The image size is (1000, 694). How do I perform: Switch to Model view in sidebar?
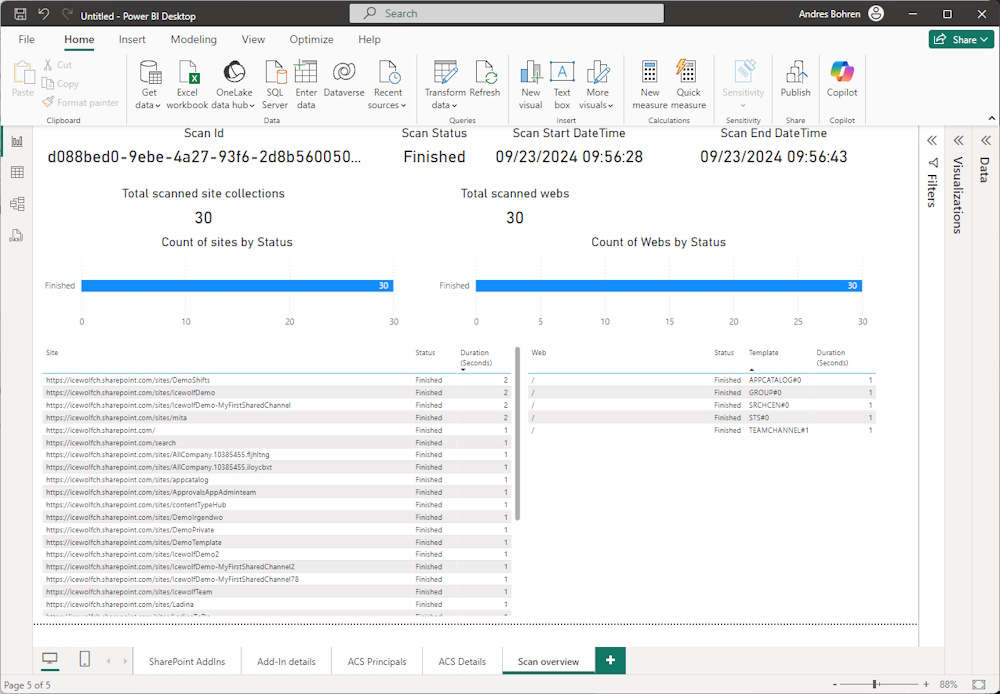point(17,203)
